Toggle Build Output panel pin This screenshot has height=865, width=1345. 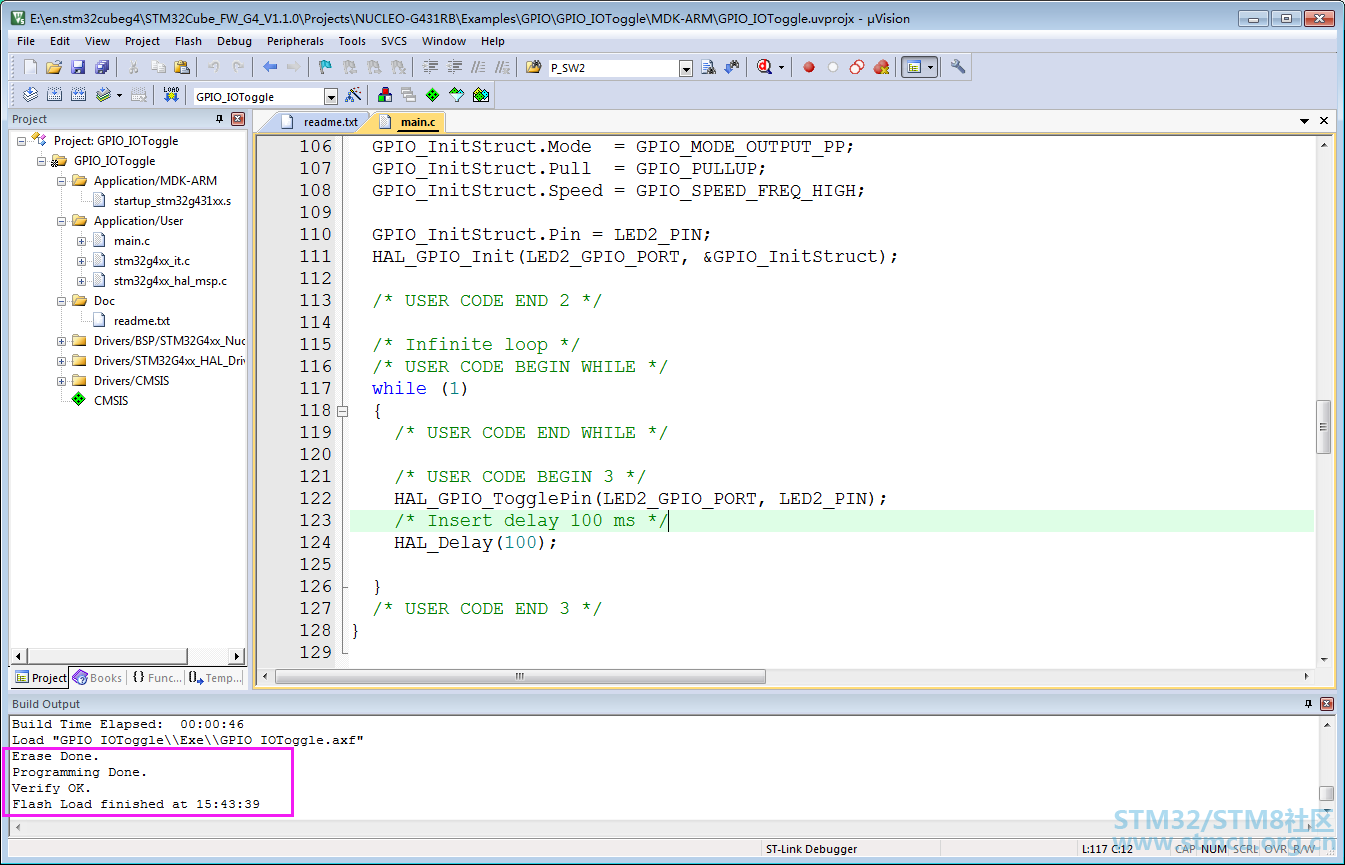tap(1309, 704)
